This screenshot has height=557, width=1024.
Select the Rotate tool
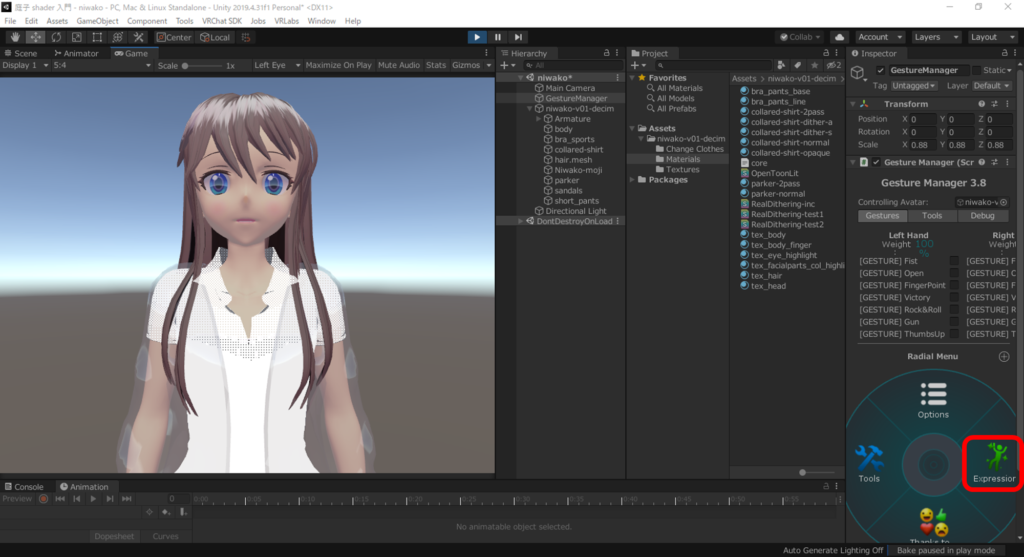tap(56, 37)
